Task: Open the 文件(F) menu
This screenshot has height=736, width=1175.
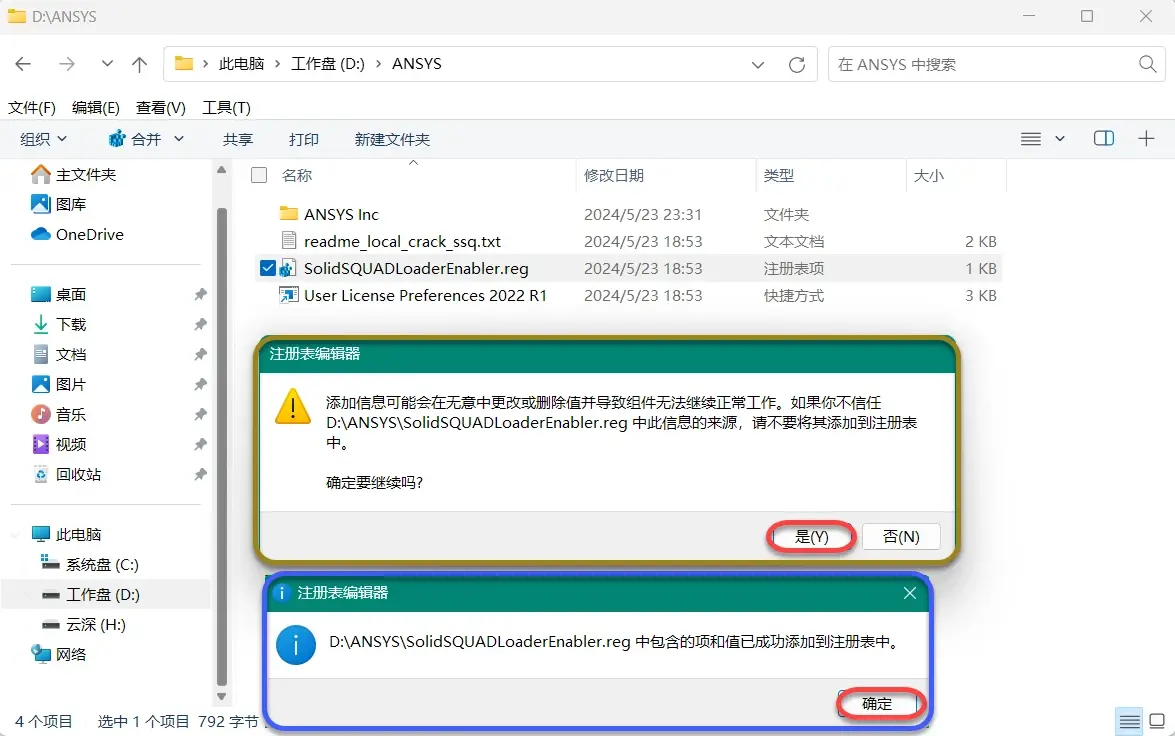Action: pos(32,108)
